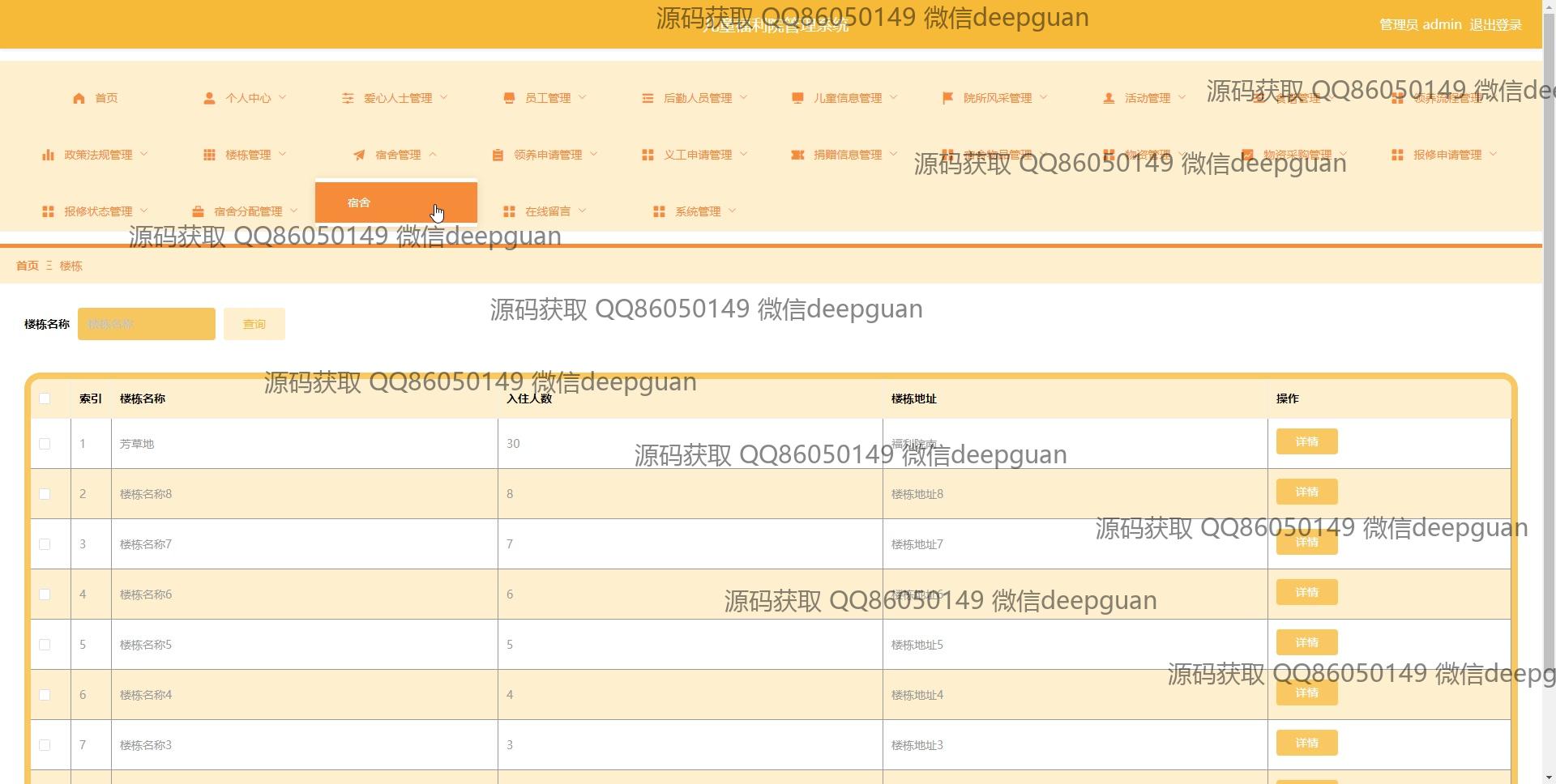The image size is (1556, 784).
Task: Click the 查询 search button
Action: 254,324
